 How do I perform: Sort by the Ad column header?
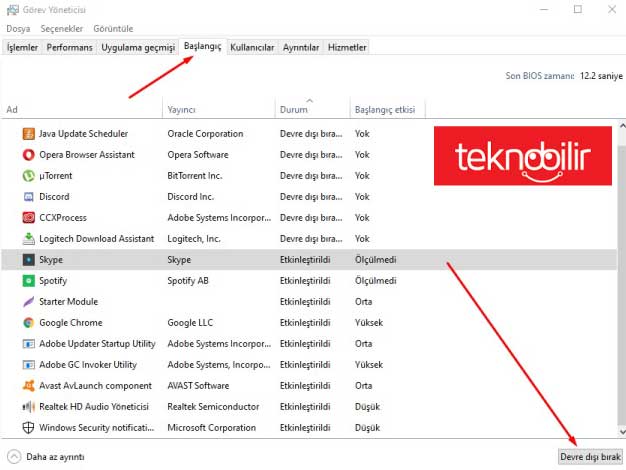(82, 109)
